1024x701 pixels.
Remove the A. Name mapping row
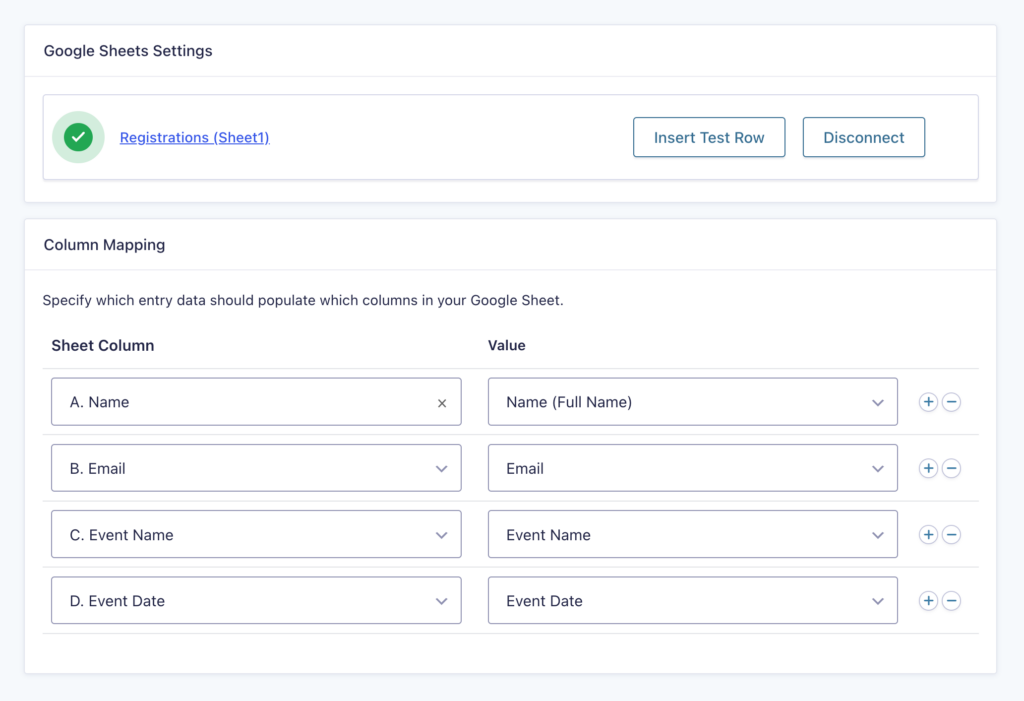pyautogui.click(x=952, y=402)
